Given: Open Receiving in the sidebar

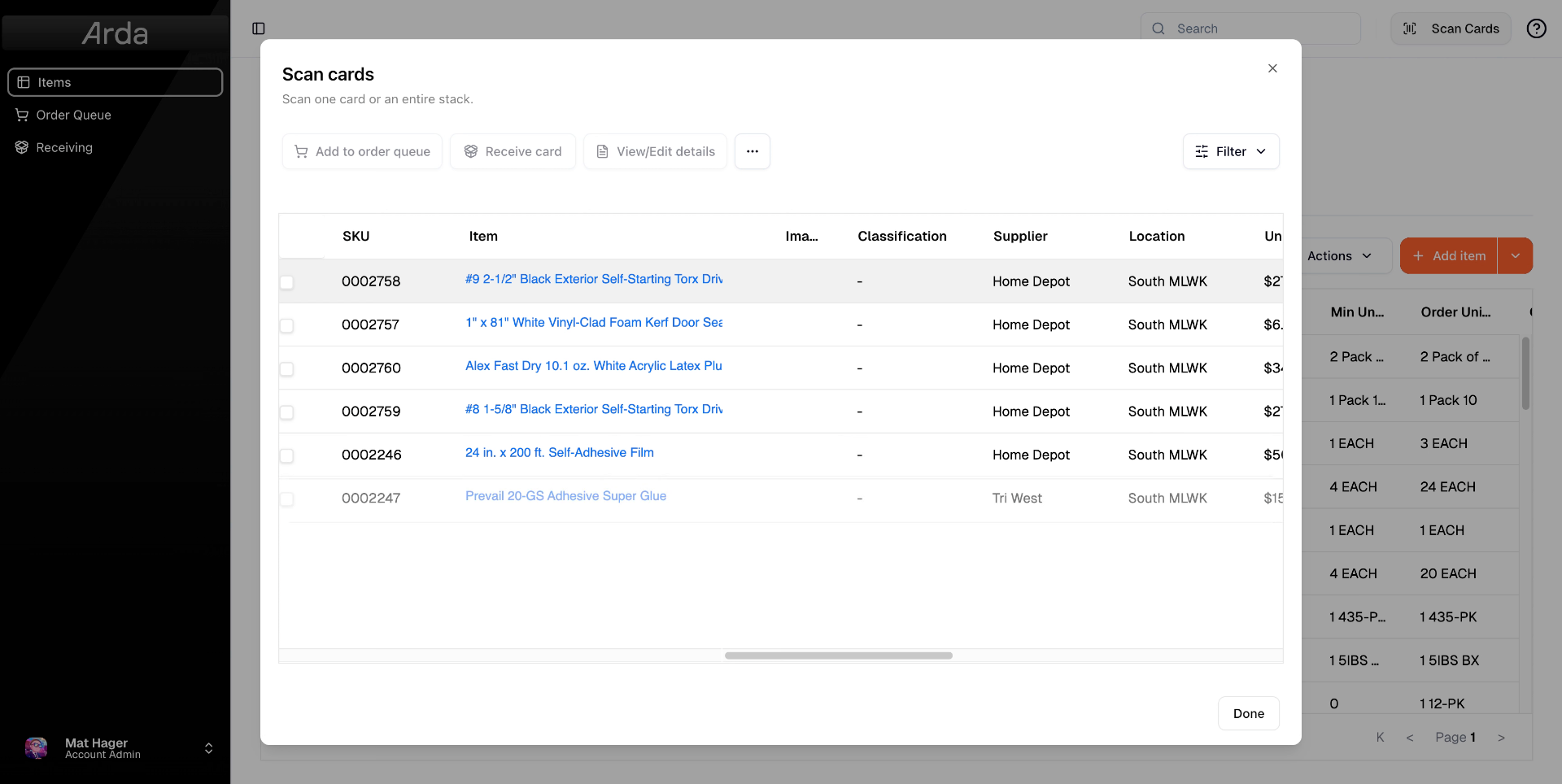Looking at the screenshot, I should pos(115,147).
